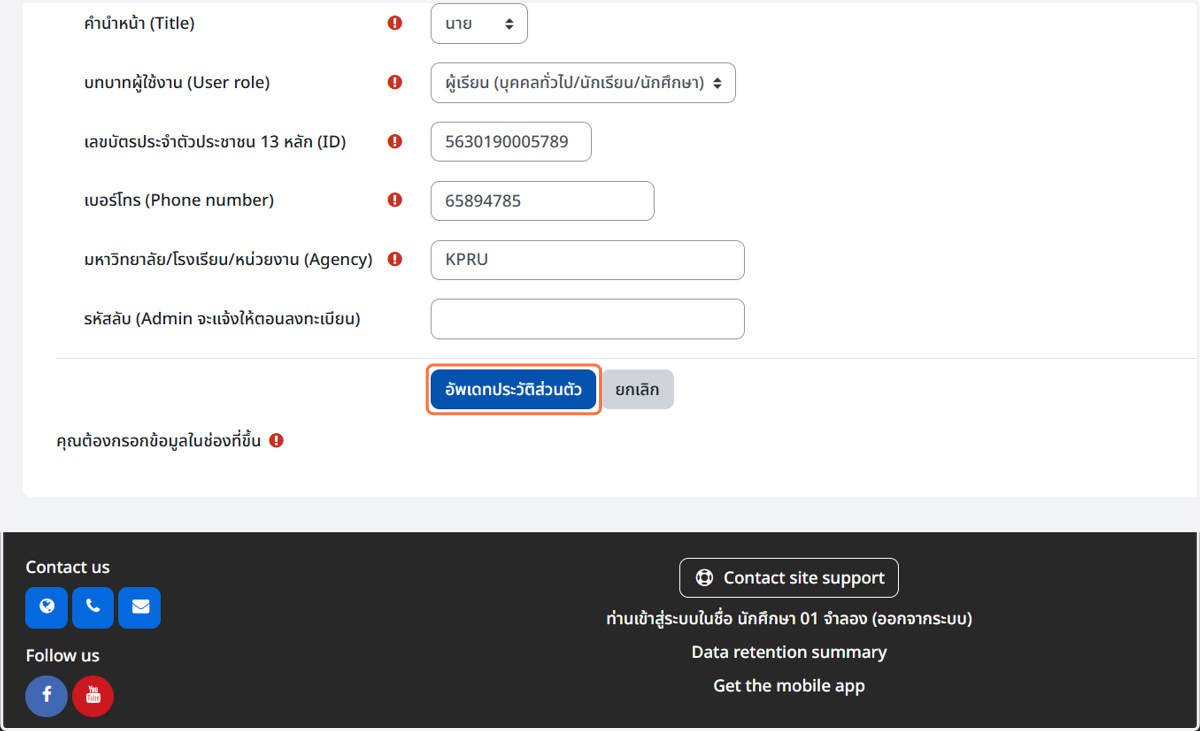Click required icon next to 13-digit ID field
The height and width of the screenshot is (731, 1200).
pos(395,141)
